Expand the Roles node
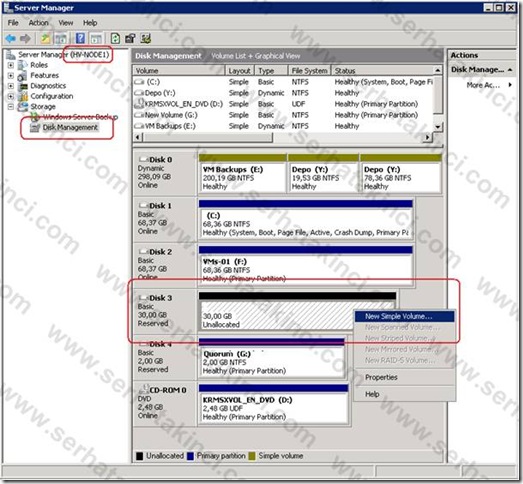 [x=11, y=65]
